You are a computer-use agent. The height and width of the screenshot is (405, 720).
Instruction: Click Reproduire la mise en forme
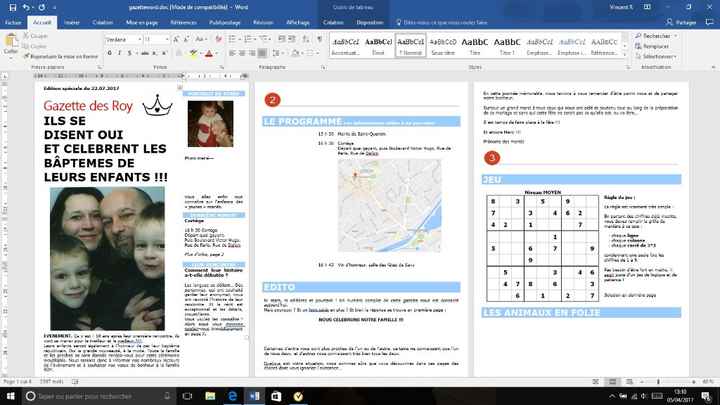coord(62,56)
